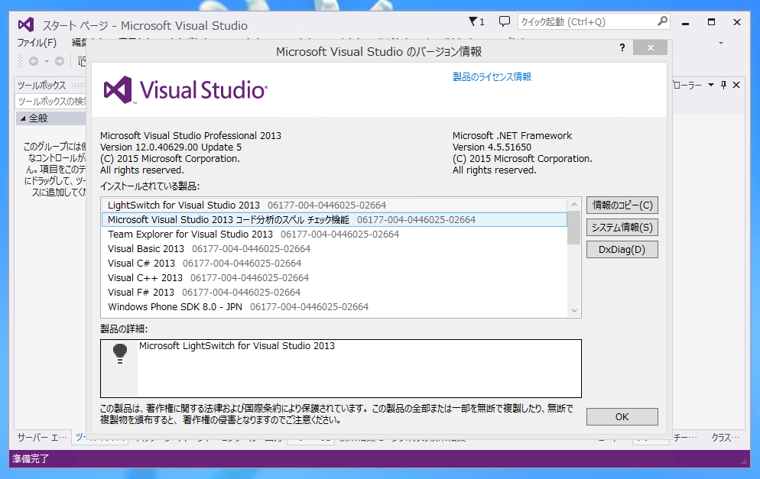This screenshot has height=479, width=760.
Task: Minimize the Visual Studio window
Action: point(685,22)
